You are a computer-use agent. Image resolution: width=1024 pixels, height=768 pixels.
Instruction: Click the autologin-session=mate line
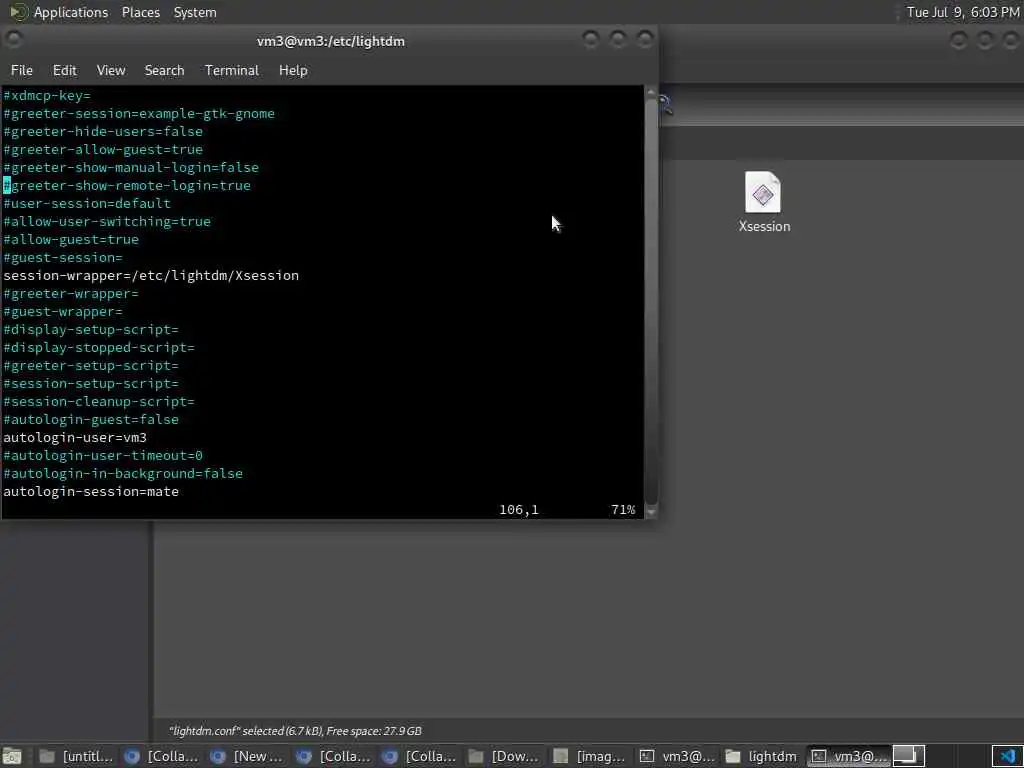point(91,492)
